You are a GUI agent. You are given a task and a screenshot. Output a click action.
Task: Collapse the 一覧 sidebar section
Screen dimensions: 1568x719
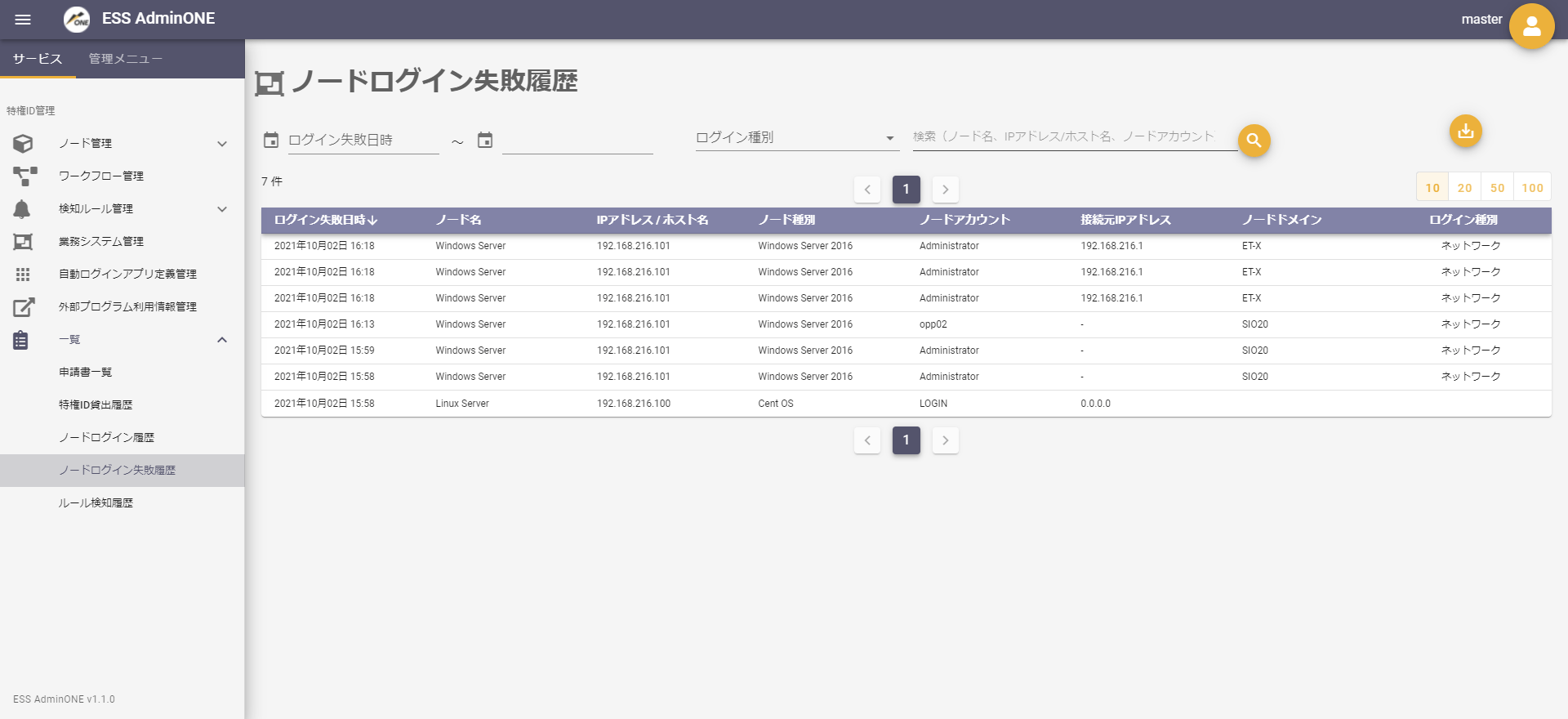tap(221, 340)
